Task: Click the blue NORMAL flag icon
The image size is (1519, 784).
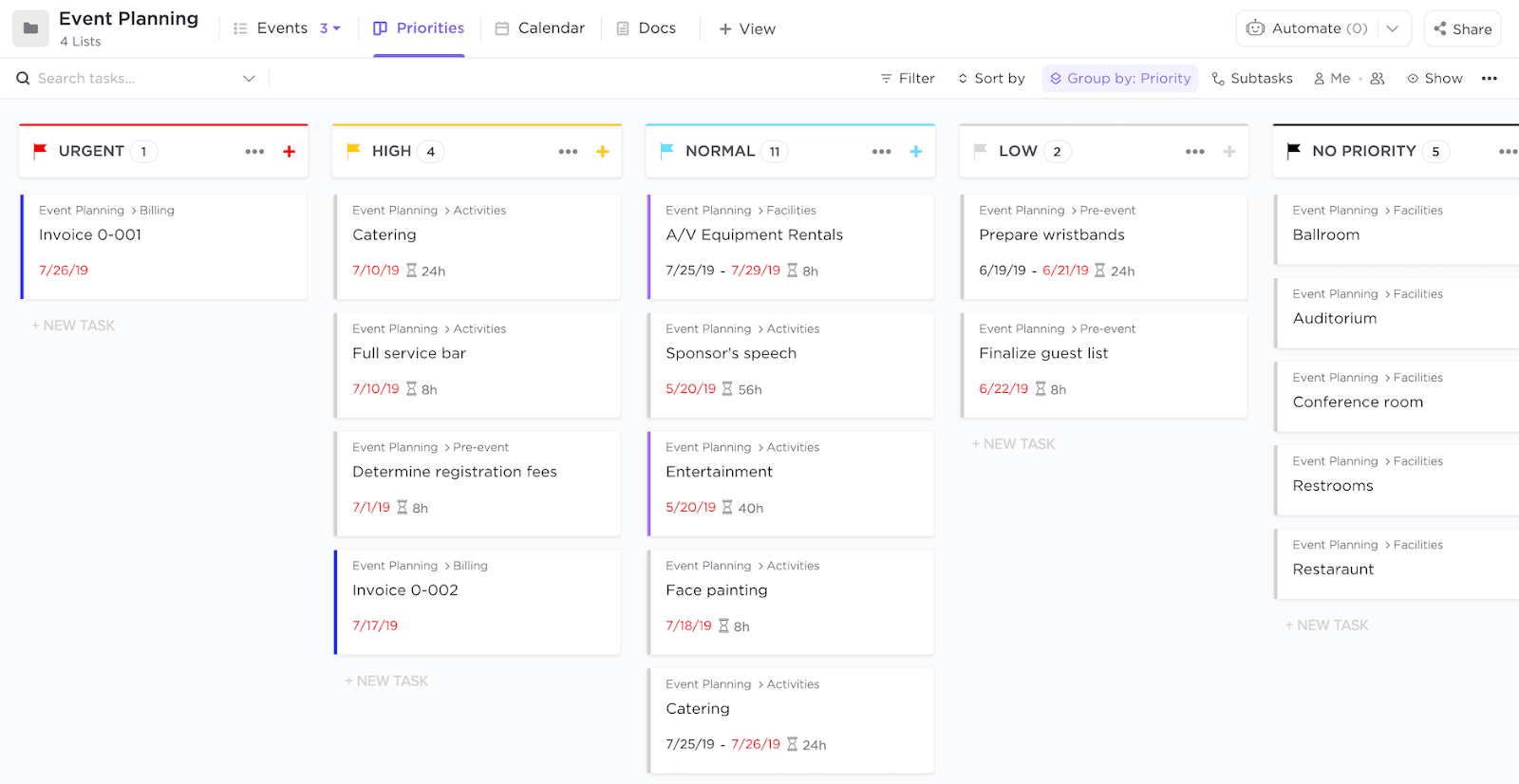Action: 666,151
